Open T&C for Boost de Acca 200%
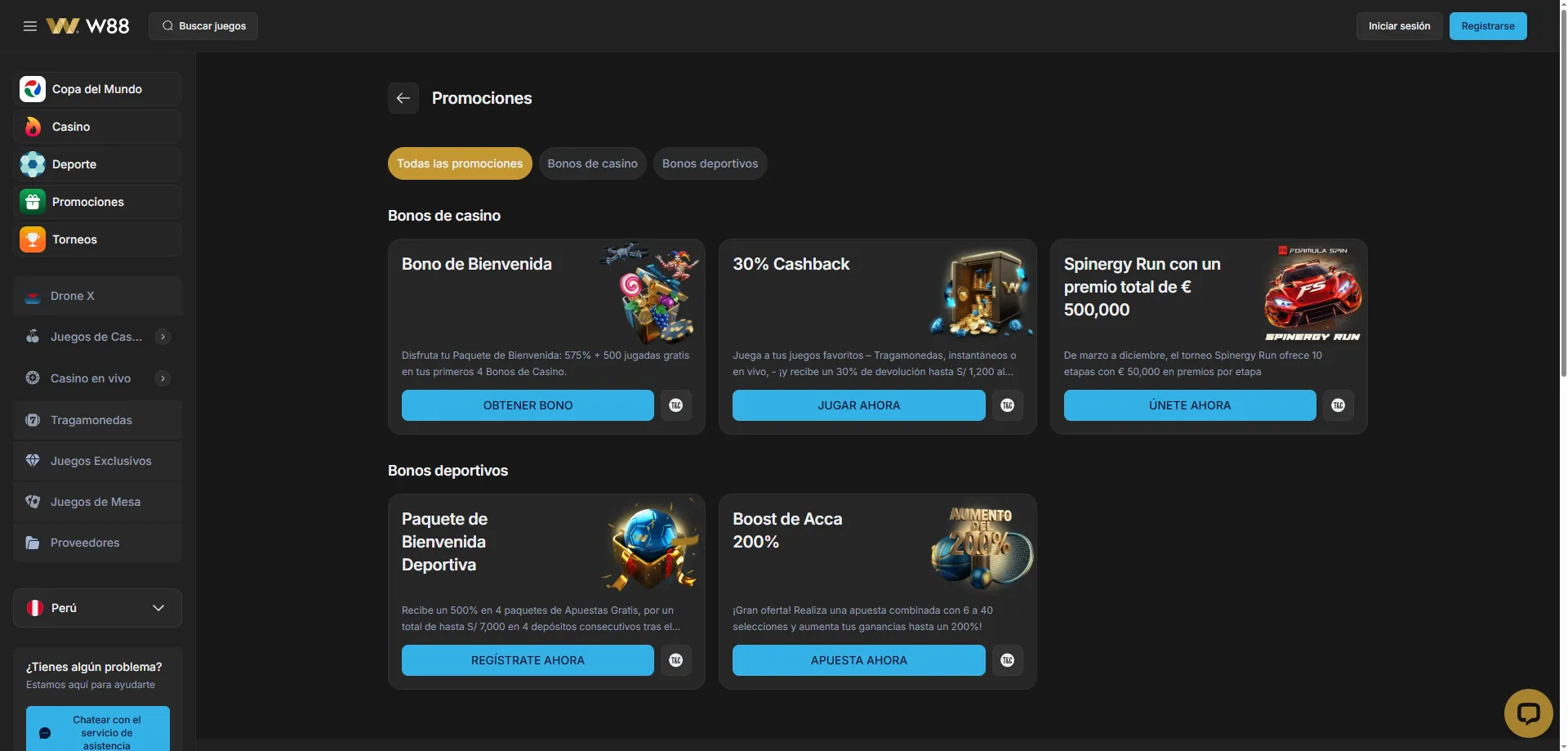 (1008, 660)
